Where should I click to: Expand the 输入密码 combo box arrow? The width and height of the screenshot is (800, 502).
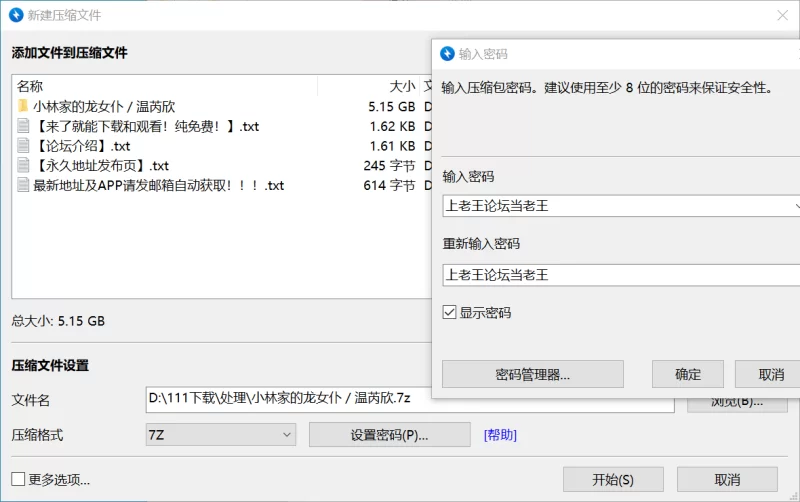click(796, 206)
